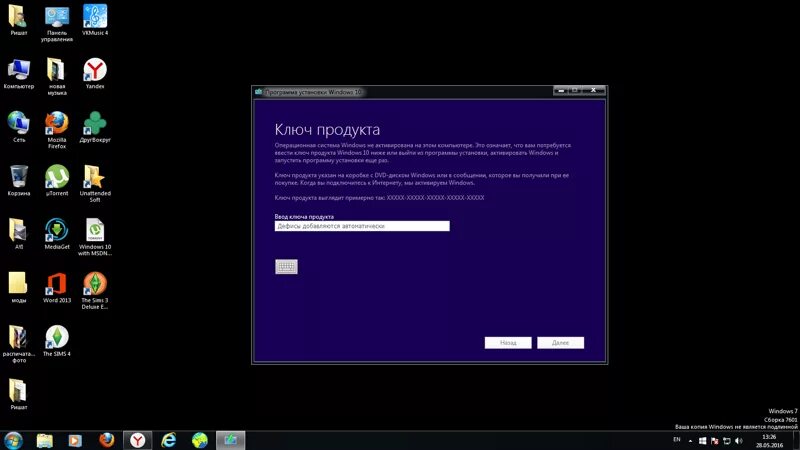The width and height of the screenshot is (800, 450).
Task: Open Windows Explorer from taskbar
Action: (x=45, y=440)
